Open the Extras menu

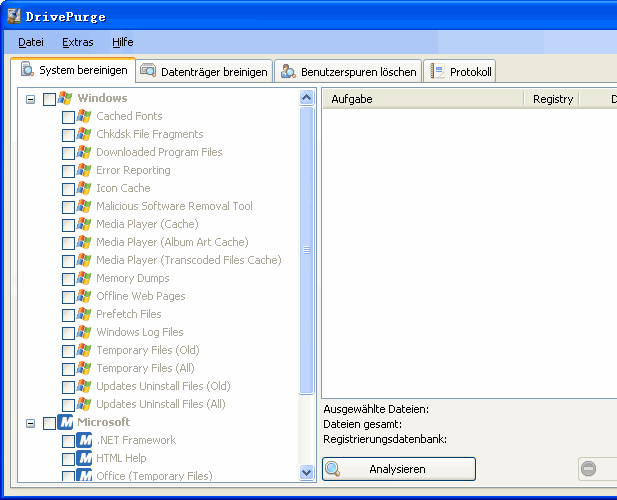pyautogui.click(x=77, y=42)
